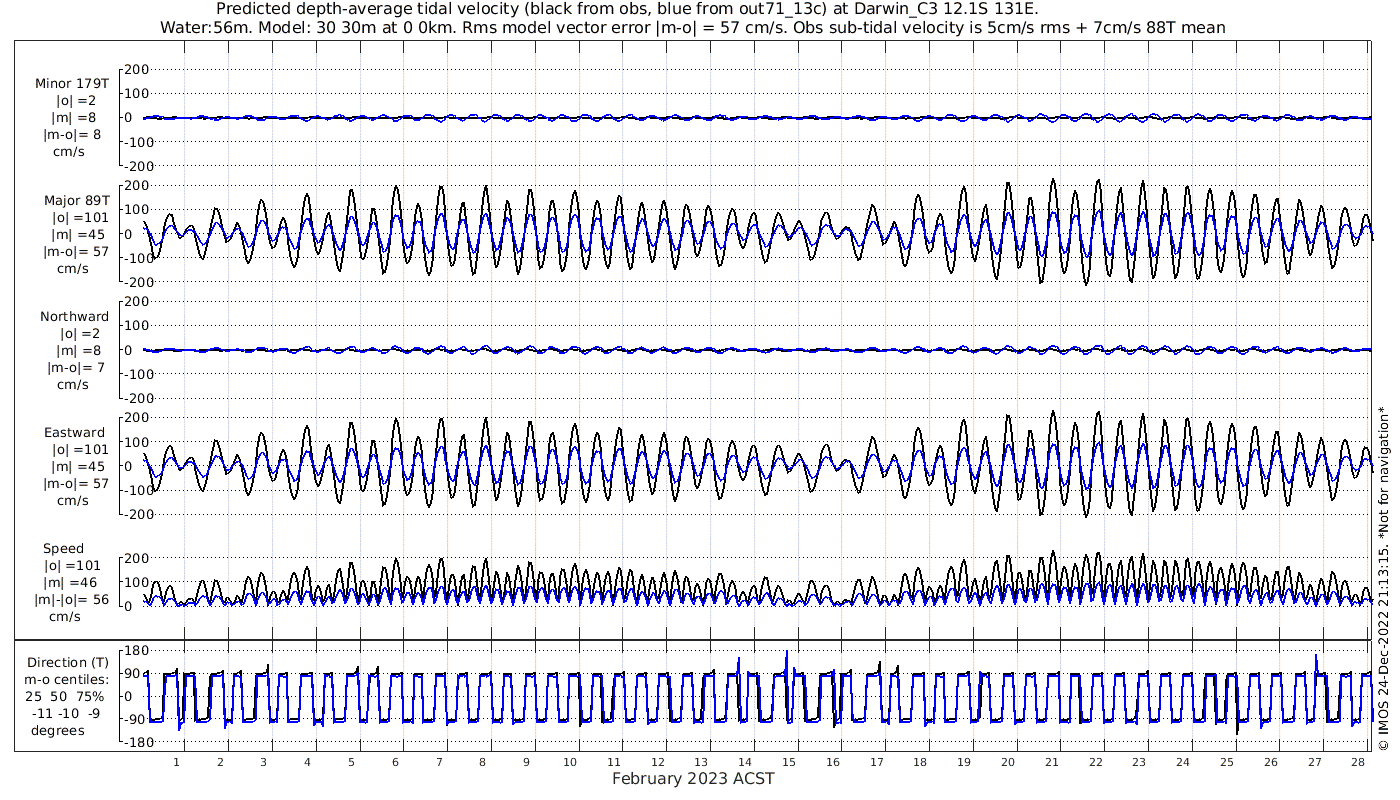Click day tick label '21' on time axis
This screenshot has height=800, width=1400.
pyautogui.click(x=1052, y=762)
